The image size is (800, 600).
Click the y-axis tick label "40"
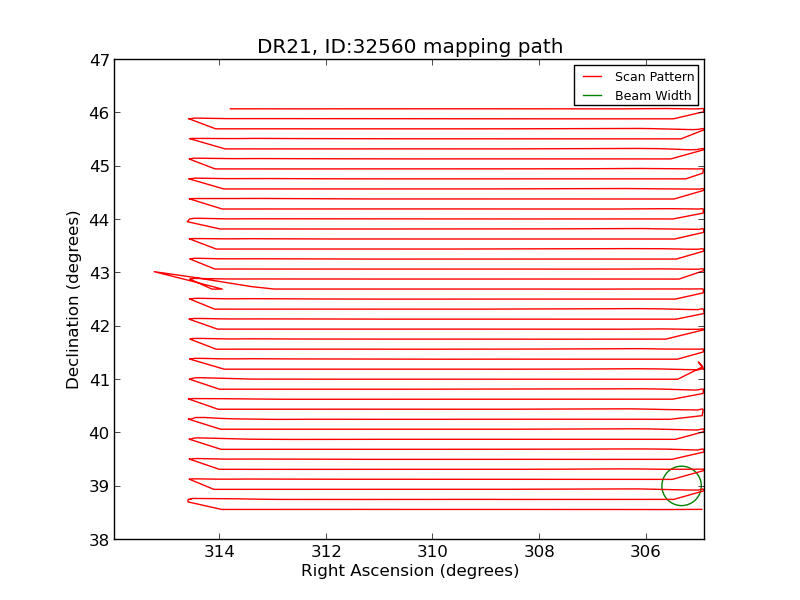coord(99,433)
